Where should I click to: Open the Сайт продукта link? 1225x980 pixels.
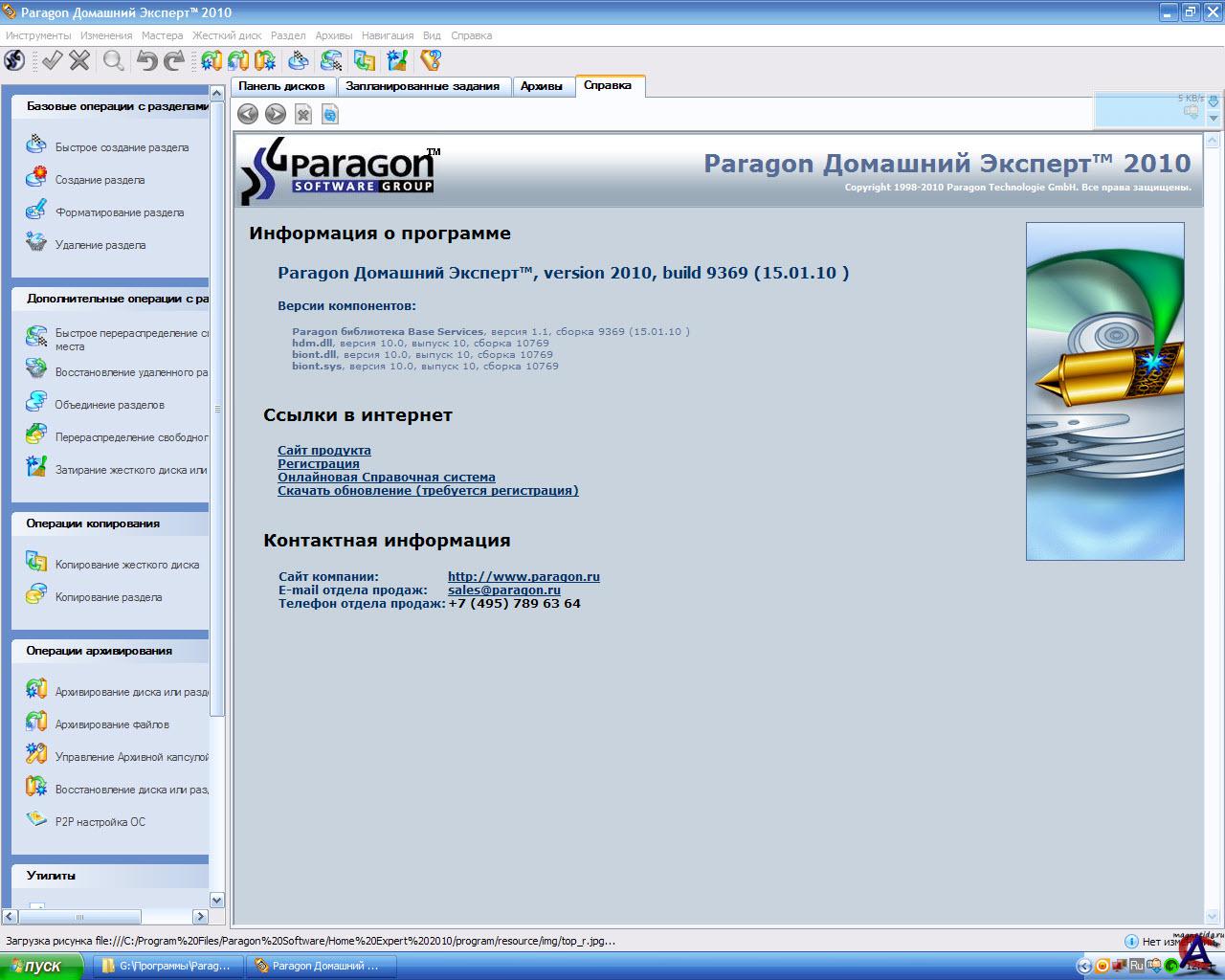click(x=323, y=450)
